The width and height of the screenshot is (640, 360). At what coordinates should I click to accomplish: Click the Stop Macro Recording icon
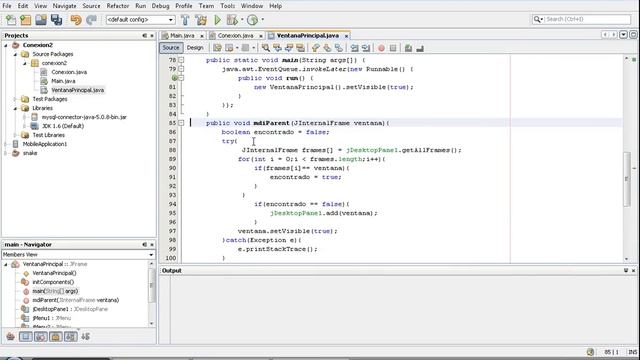[x=393, y=48]
